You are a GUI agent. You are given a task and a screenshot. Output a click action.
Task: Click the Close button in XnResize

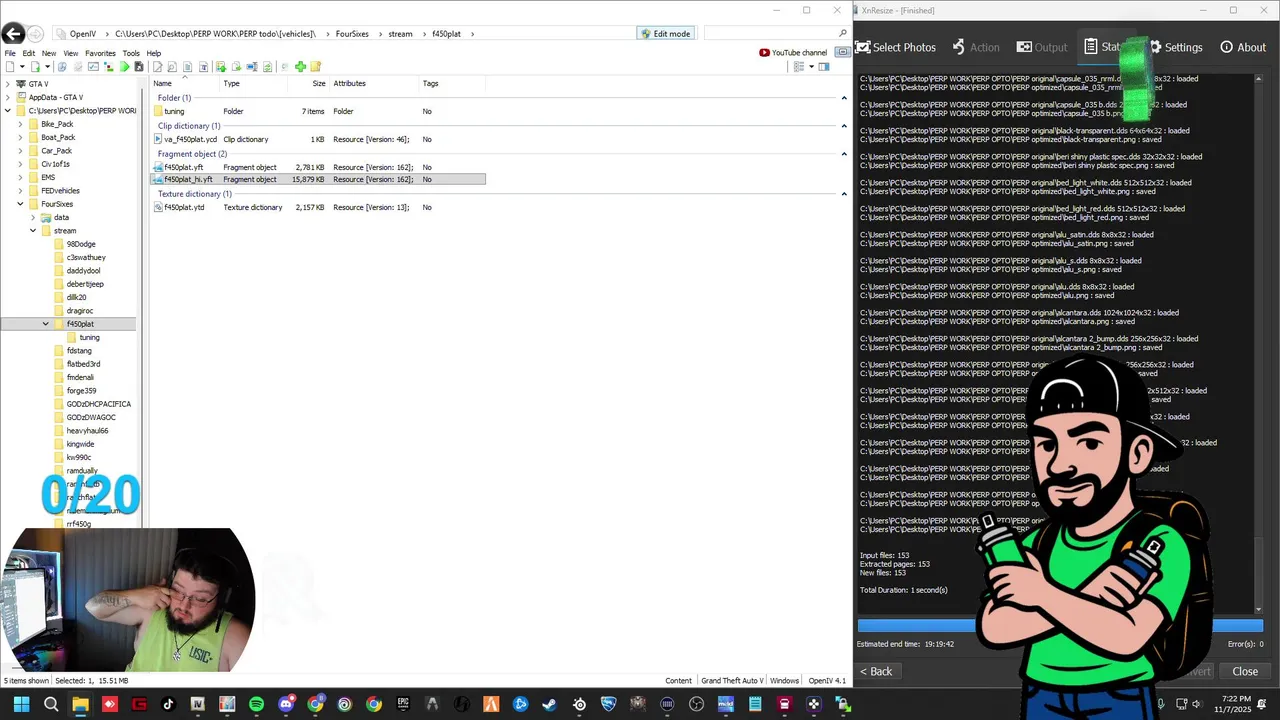(x=1245, y=671)
